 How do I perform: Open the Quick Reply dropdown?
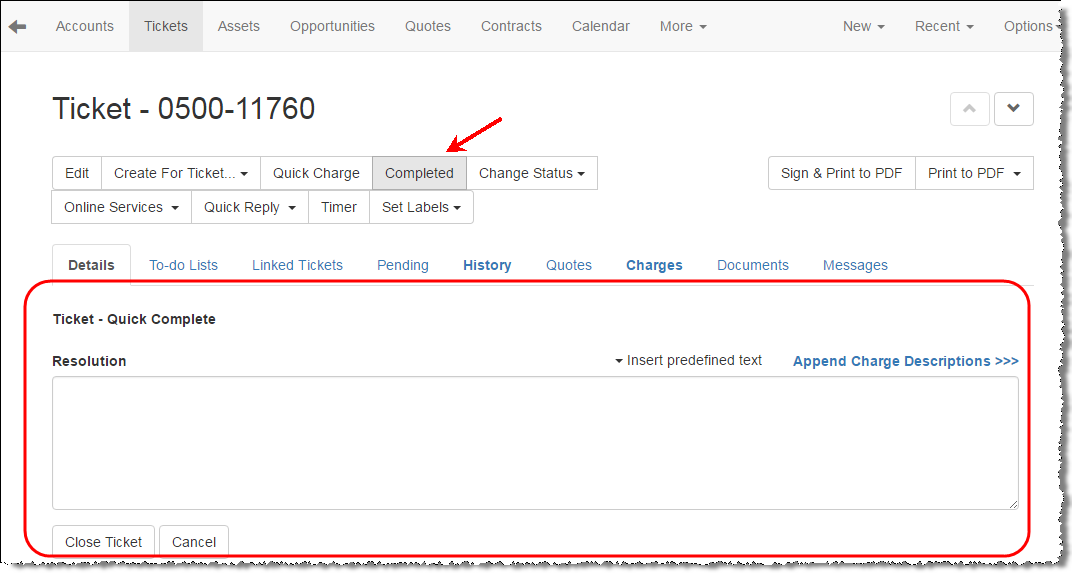pyautogui.click(x=250, y=207)
